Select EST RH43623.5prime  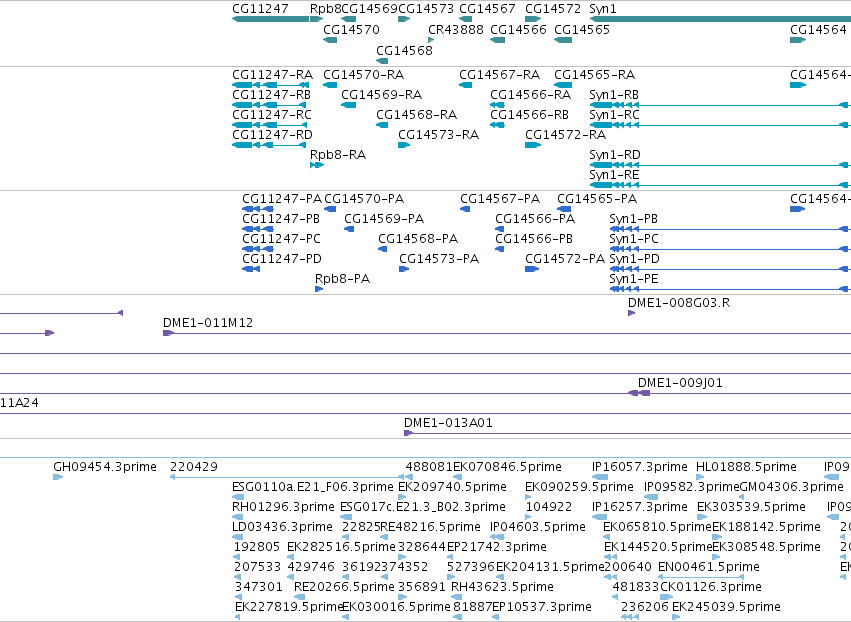point(503,588)
